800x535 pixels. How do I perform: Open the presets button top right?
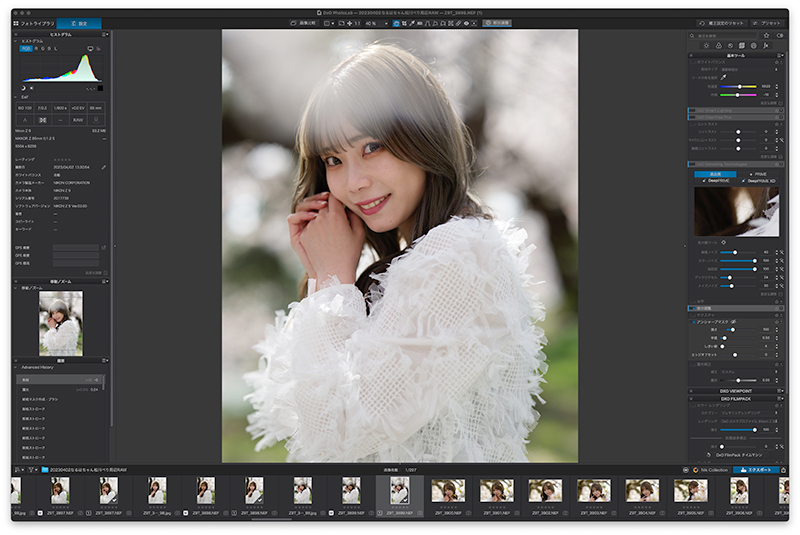(766, 23)
